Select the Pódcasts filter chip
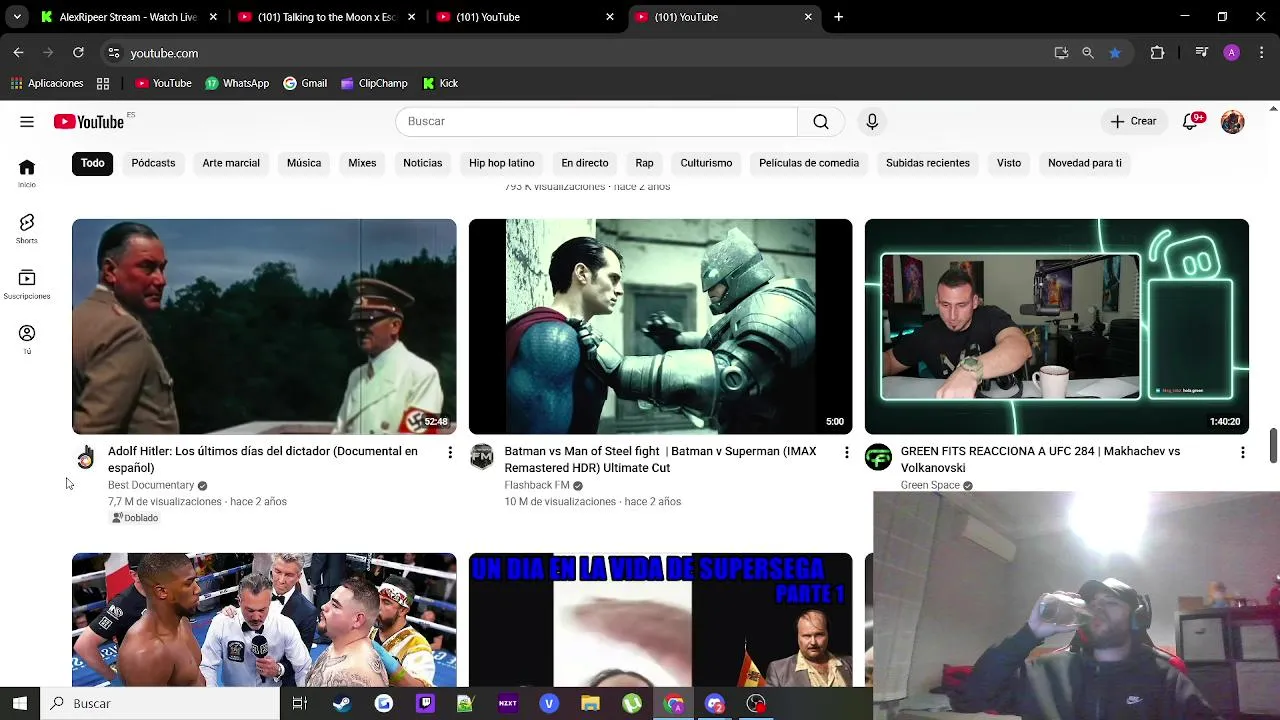Screen dimensions: 1280x720 pos(153,163)
